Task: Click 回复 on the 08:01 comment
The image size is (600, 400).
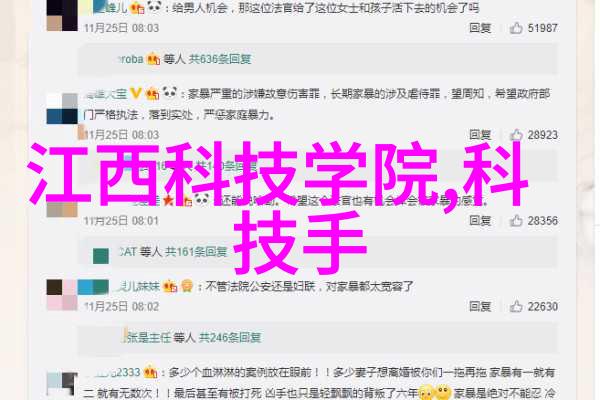Action: click(x=480, y=220)
